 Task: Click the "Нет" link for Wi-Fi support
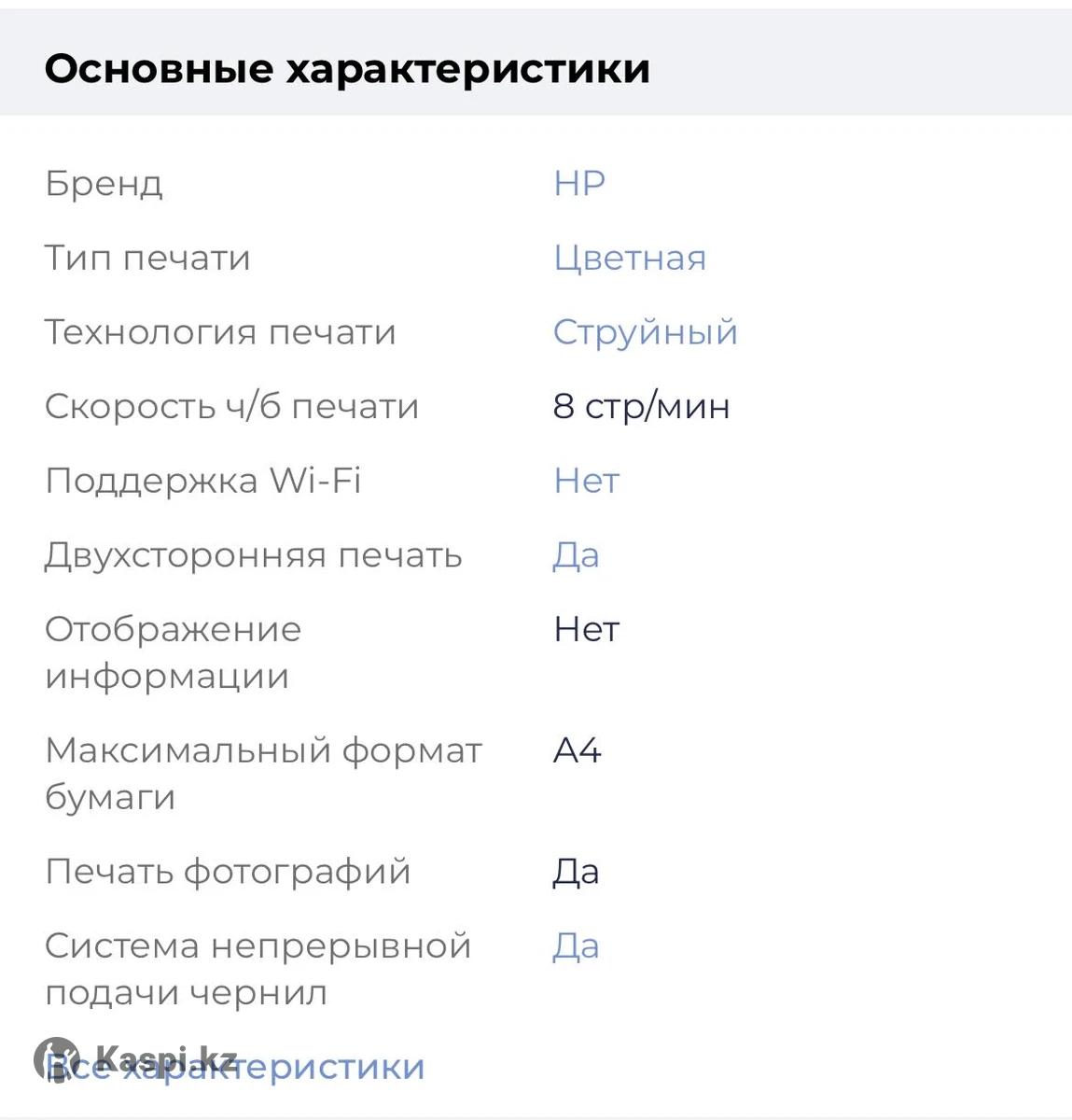click(x=586, y=482)
